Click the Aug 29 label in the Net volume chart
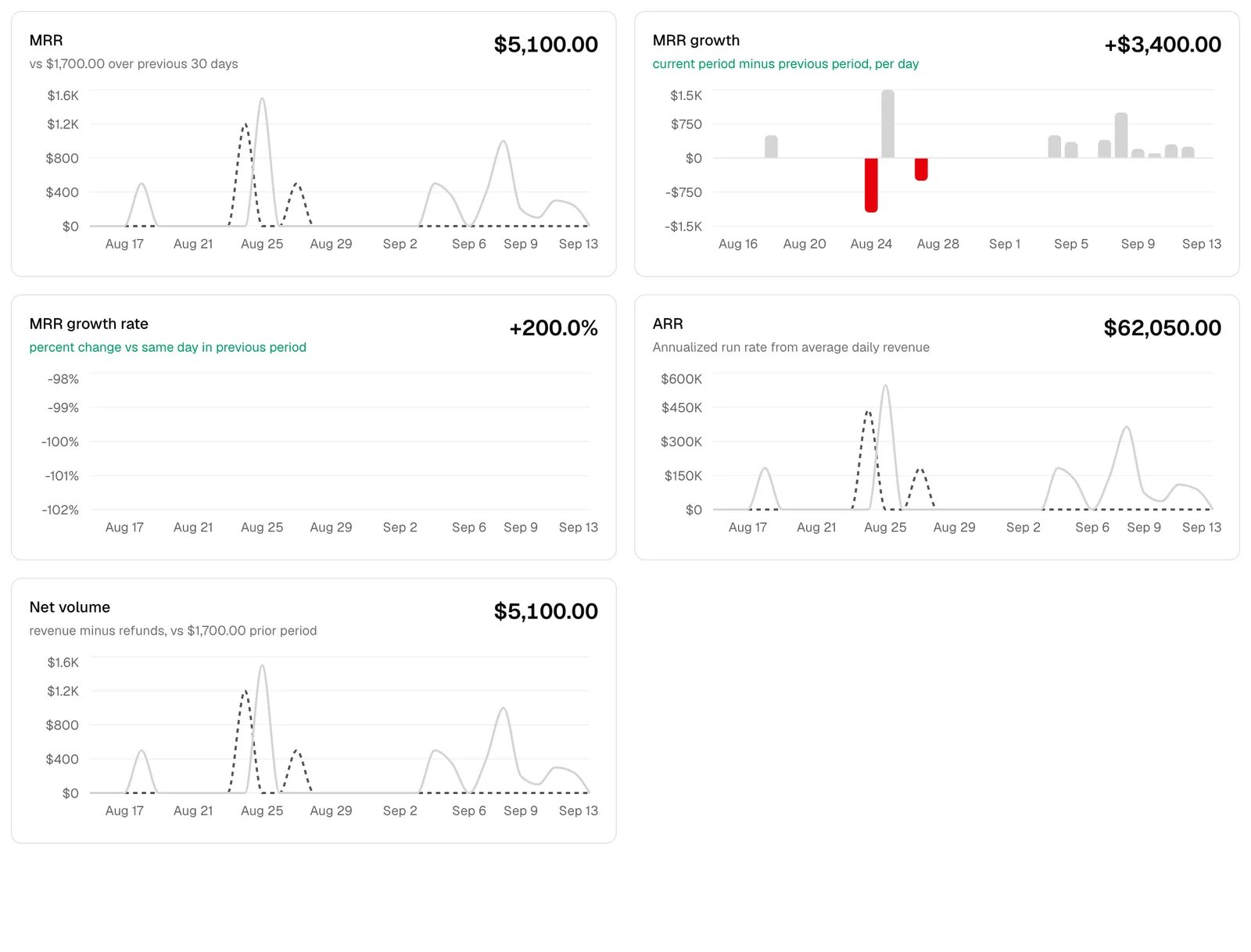The height and width of the screenshot is (952, 1251). 331,811
